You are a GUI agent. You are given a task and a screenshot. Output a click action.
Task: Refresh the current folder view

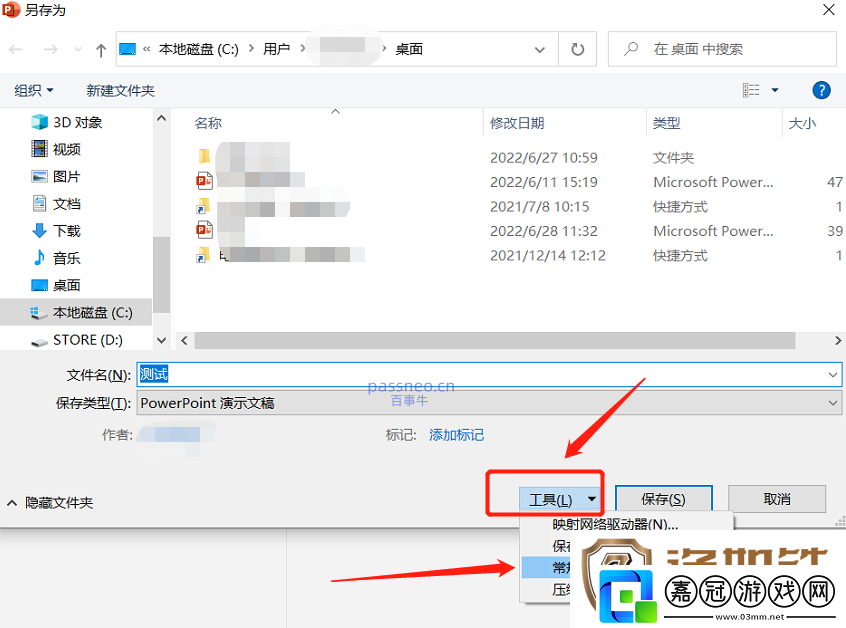pos(577,49)
